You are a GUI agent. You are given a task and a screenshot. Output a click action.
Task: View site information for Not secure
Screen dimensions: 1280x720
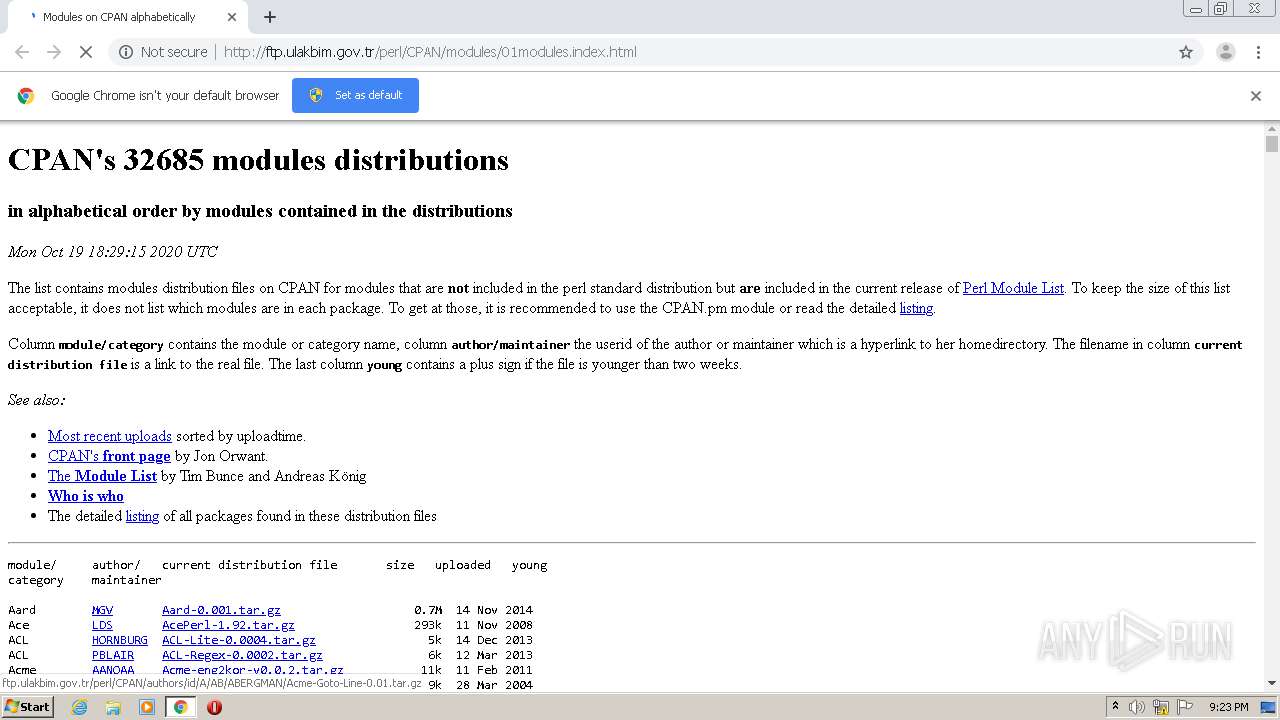click(163, 52)
